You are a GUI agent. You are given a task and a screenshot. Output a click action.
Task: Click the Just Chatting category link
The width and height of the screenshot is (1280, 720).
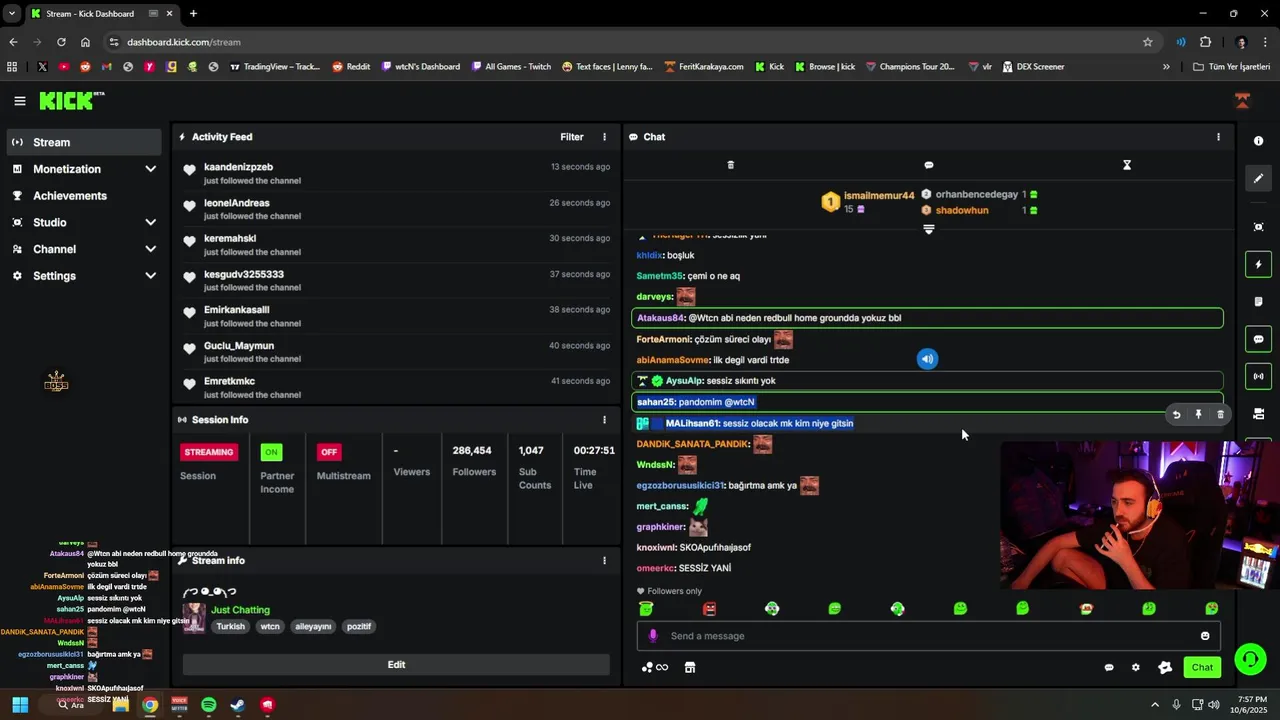click(x=240, y=610)
